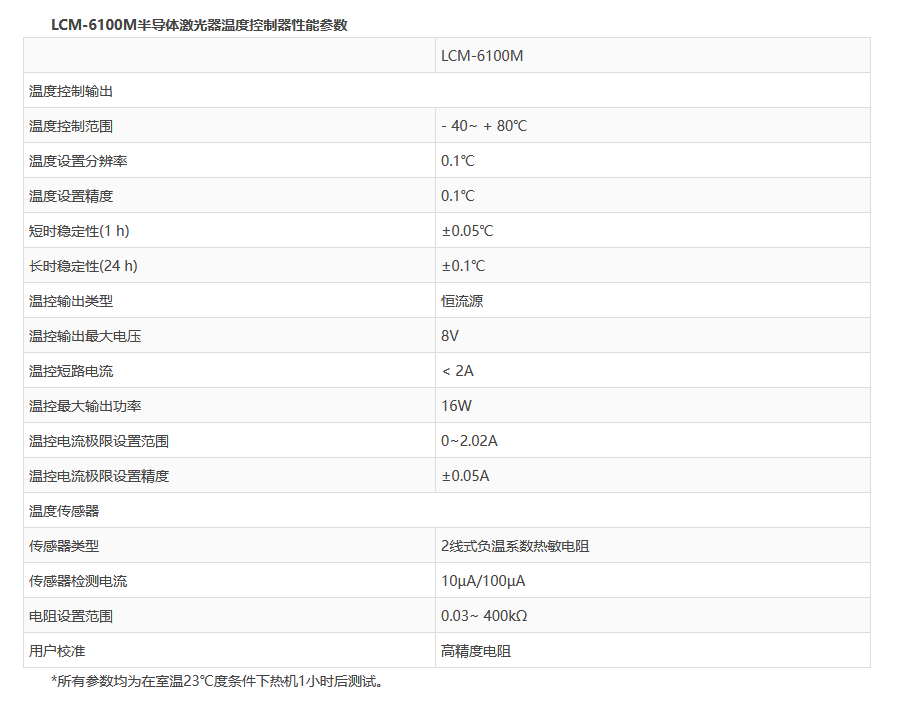The width and height of the screenshot is (911, 701).
Task: Click the 温度控制输出 section row
Action: (x=71, y=91)
